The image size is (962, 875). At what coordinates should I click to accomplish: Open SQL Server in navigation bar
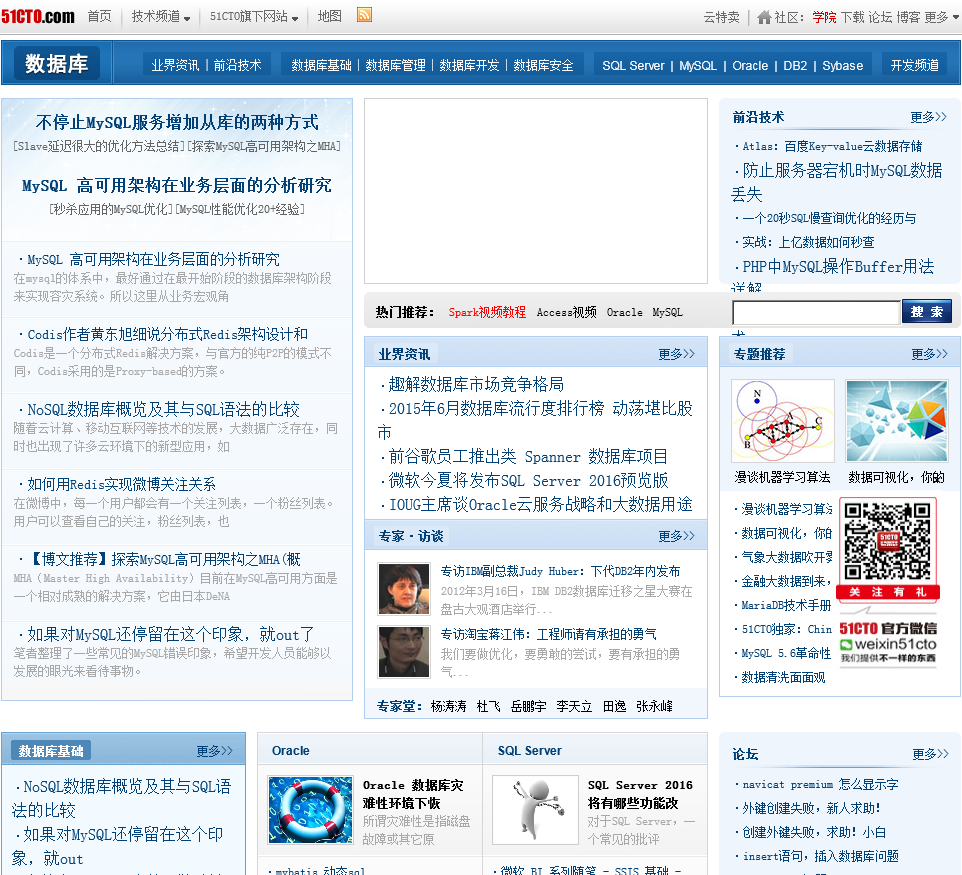tap(633, 66)
